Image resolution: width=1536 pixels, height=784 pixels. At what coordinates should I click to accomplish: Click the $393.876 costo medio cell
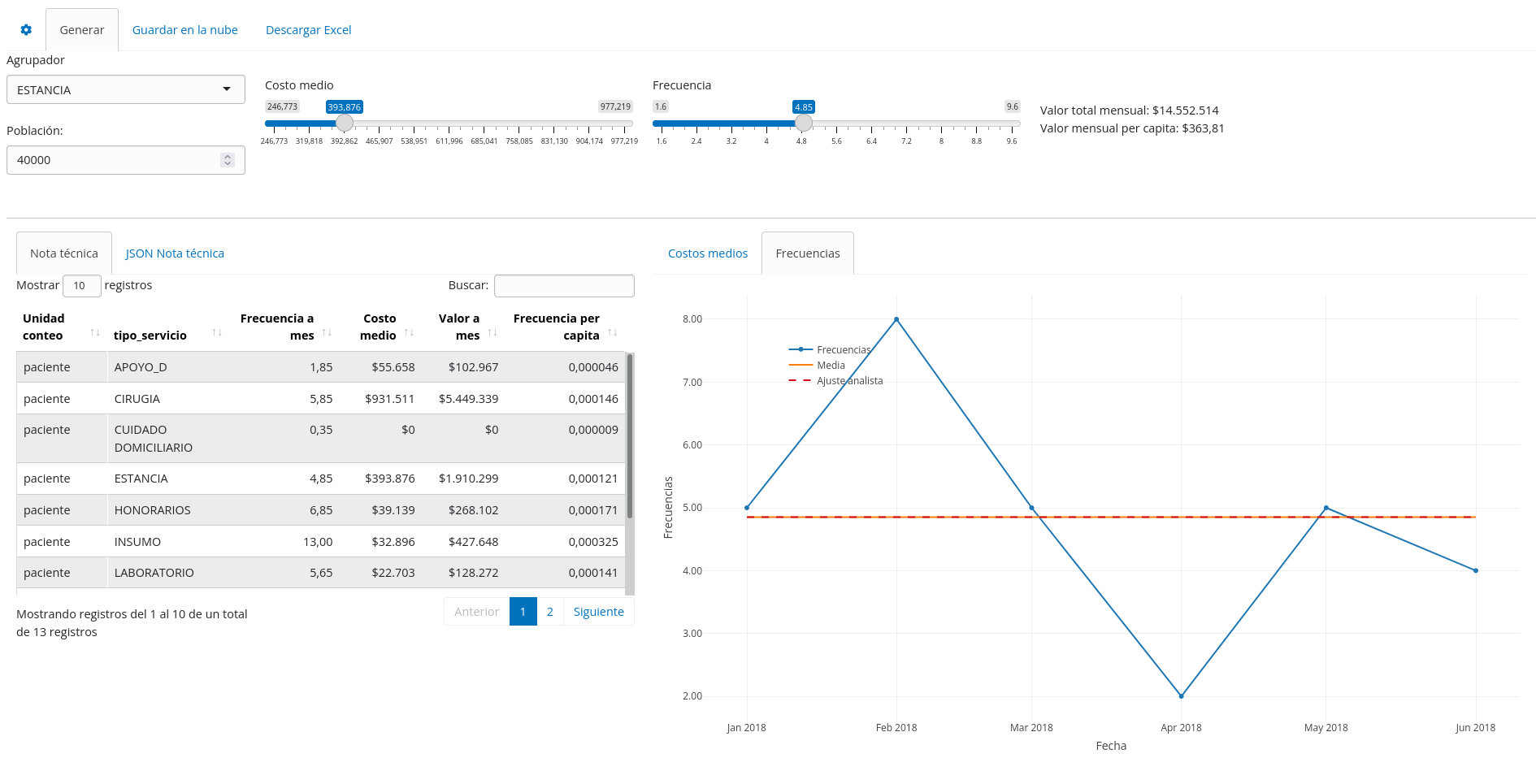click(390, 479)
